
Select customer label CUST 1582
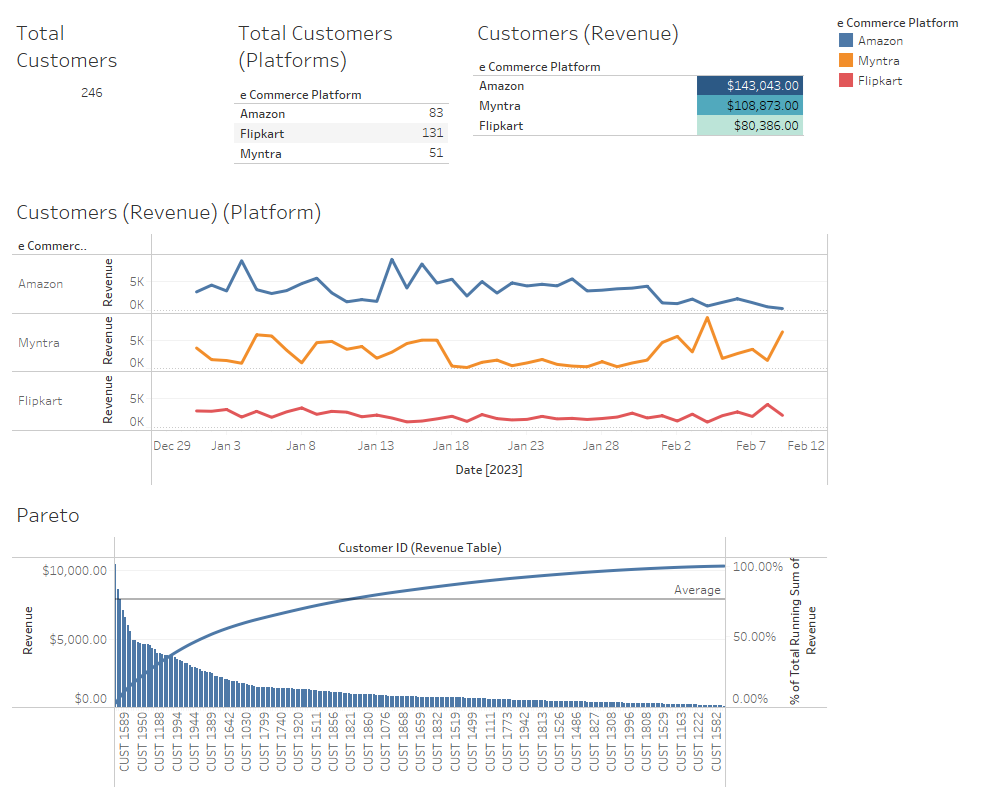point(716,741)
